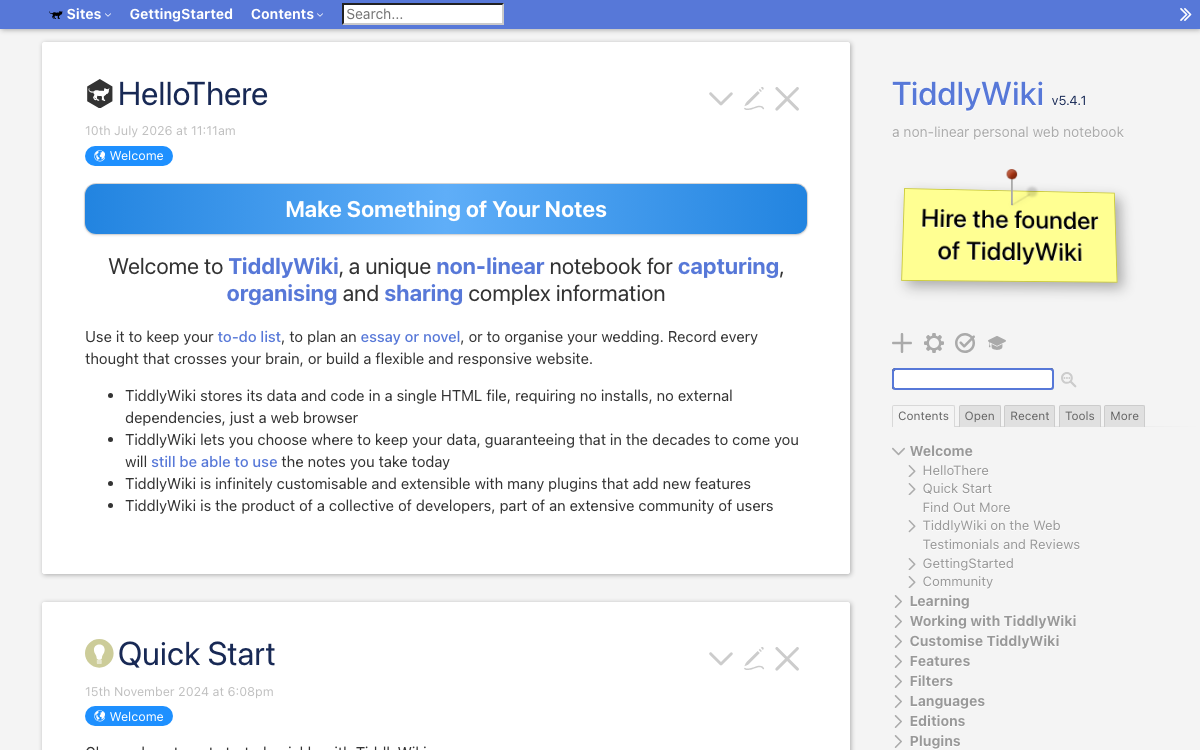Focus the top bar Search field
The height and width of the screenshot is (750, 1200).
click(x=423, y=14)
